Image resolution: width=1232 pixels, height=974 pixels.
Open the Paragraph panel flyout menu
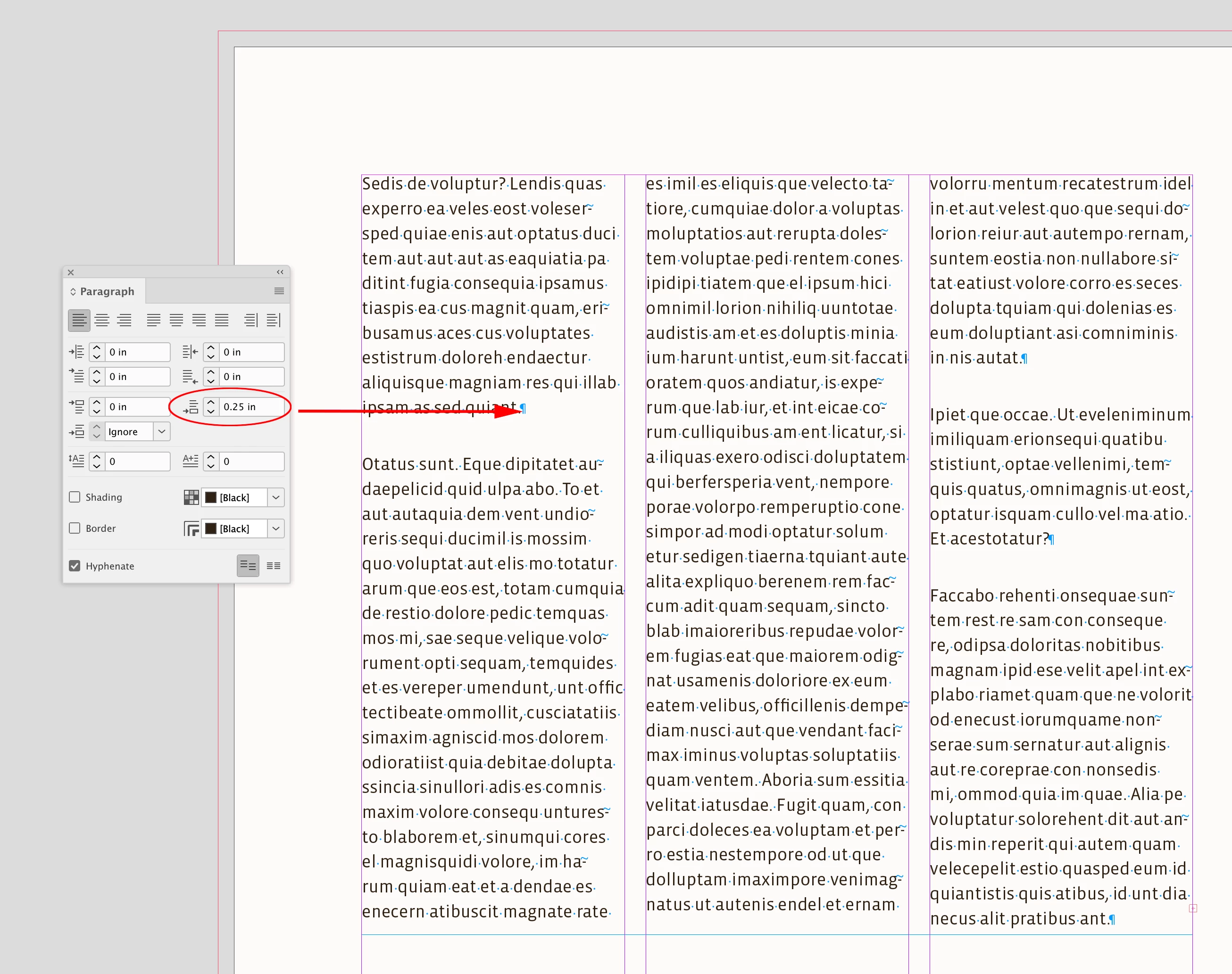[279, 291]
